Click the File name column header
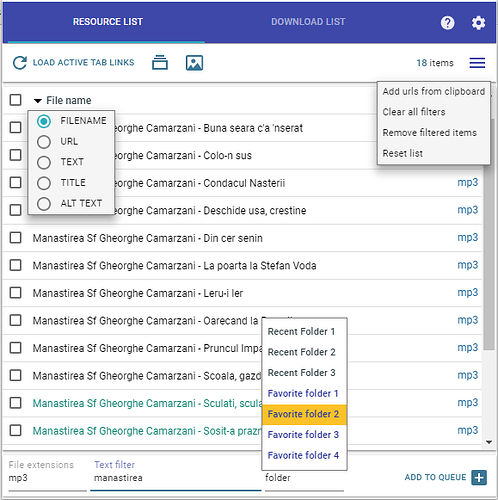The height and width of the screenshot is (500, 498). [69, 100]
